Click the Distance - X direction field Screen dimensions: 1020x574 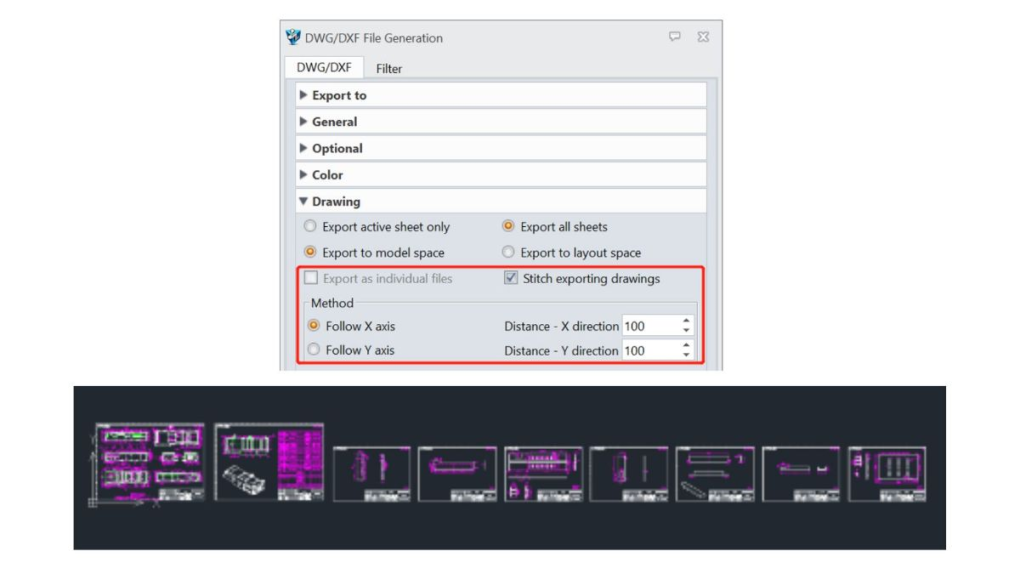pos(651,326)
